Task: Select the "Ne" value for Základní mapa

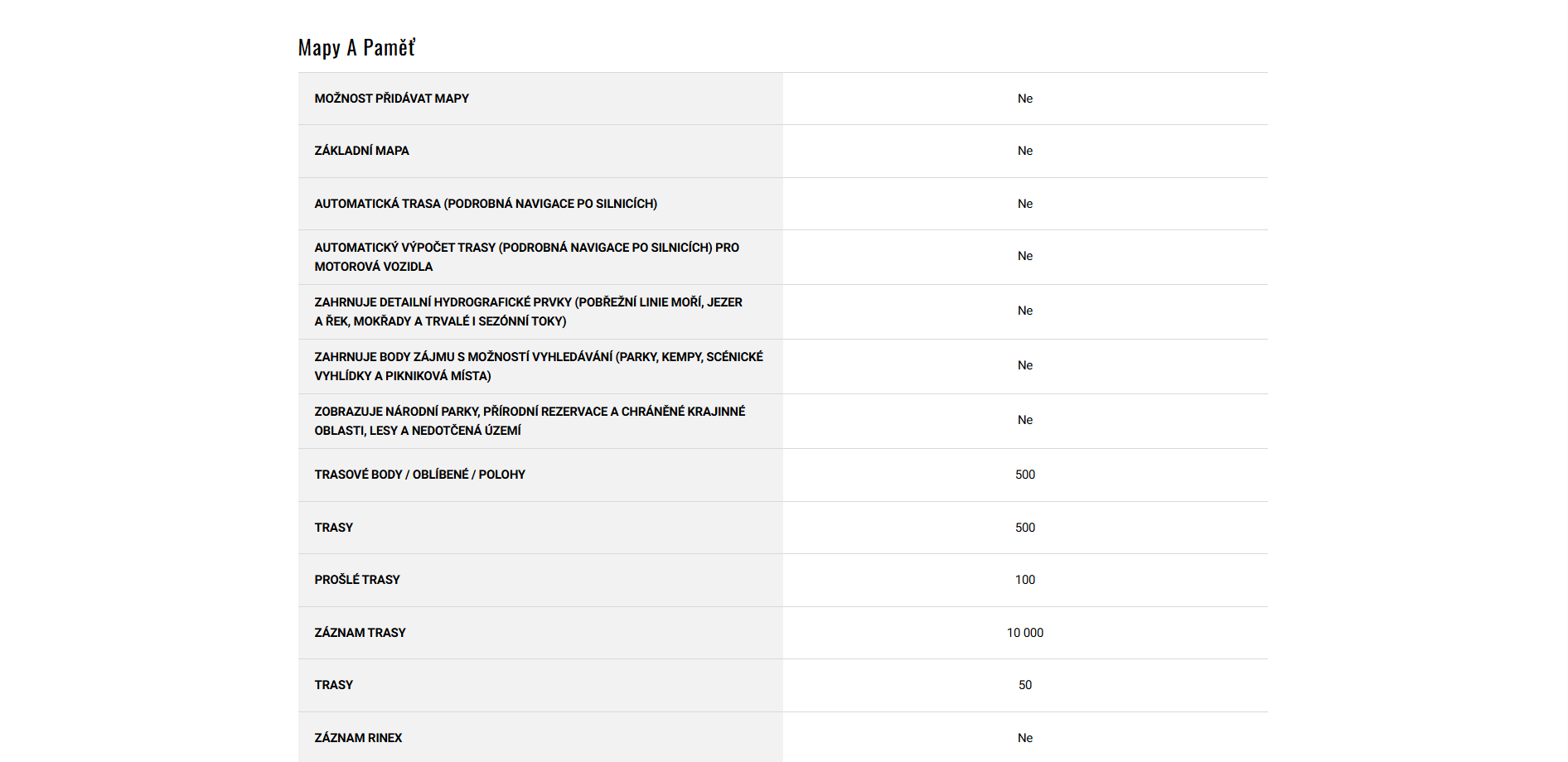Action: point(1025,151)
